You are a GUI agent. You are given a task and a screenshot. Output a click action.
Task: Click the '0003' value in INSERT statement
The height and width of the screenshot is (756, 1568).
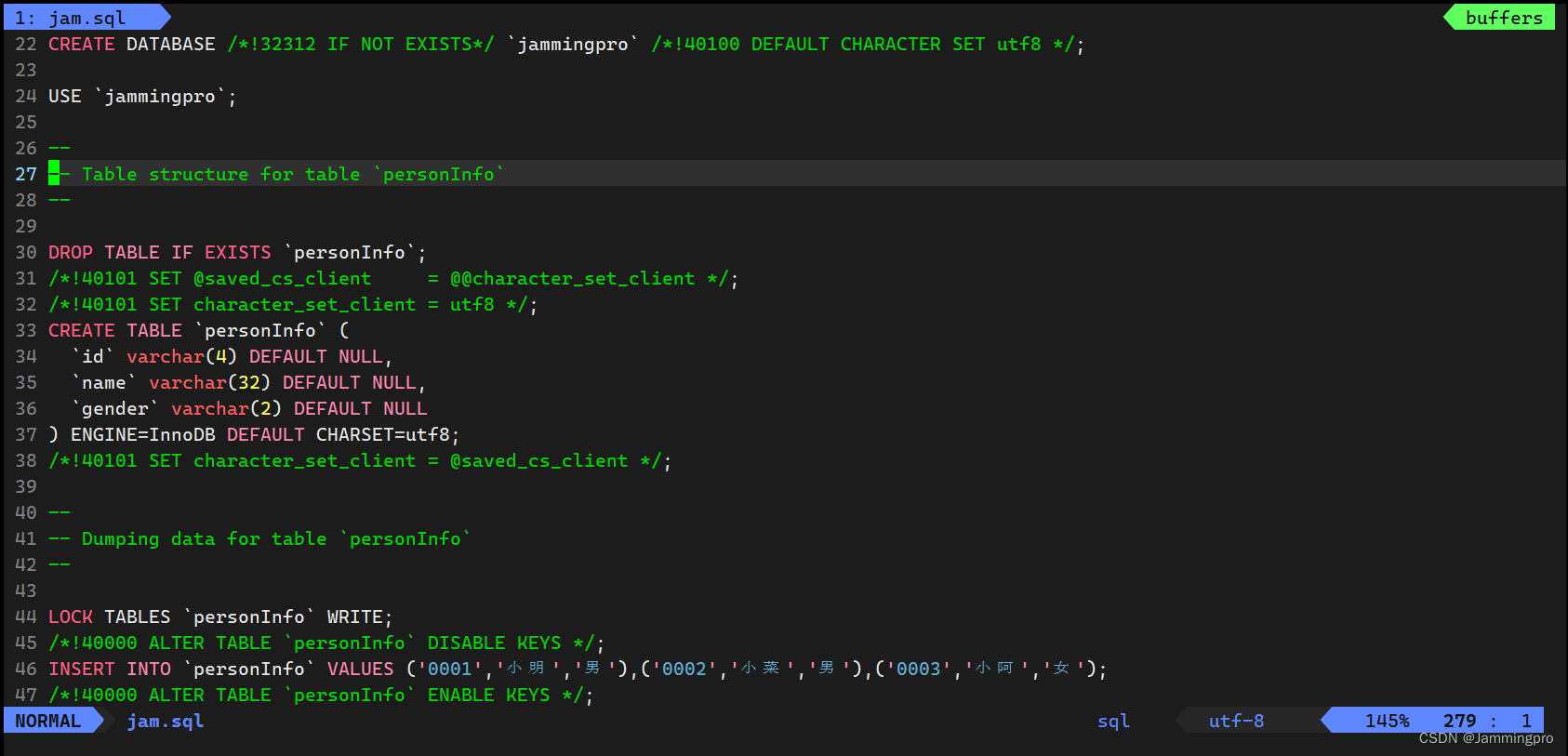coord(919,669)
